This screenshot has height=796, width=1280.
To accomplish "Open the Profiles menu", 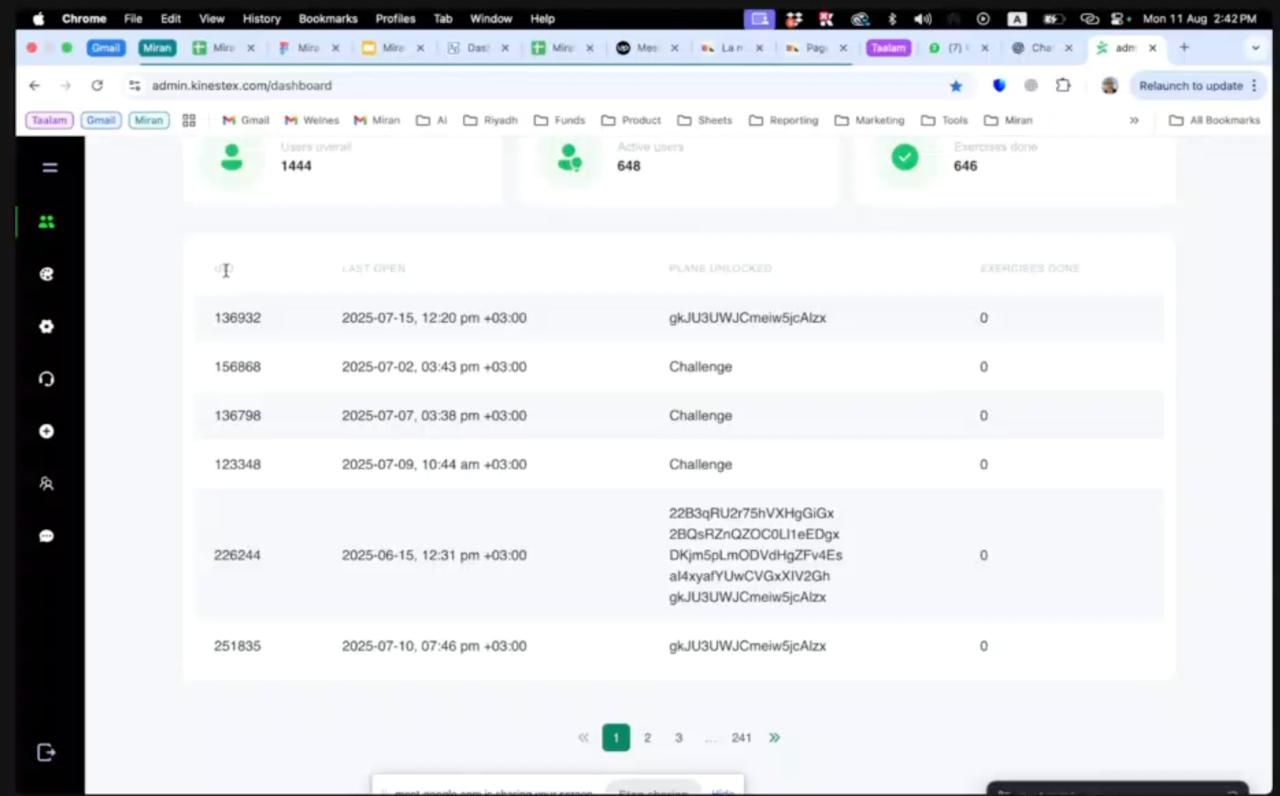I will click(395, 19).
